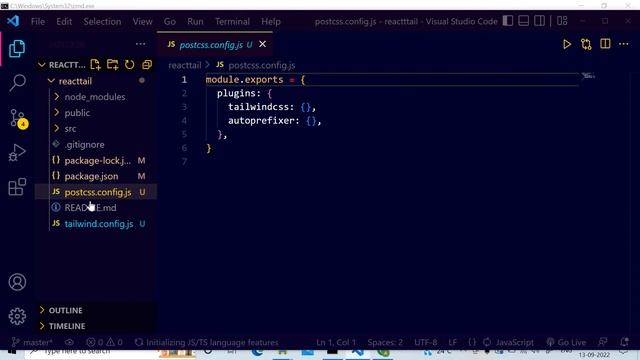Go to line via Ln 1, Col 1

336,342
